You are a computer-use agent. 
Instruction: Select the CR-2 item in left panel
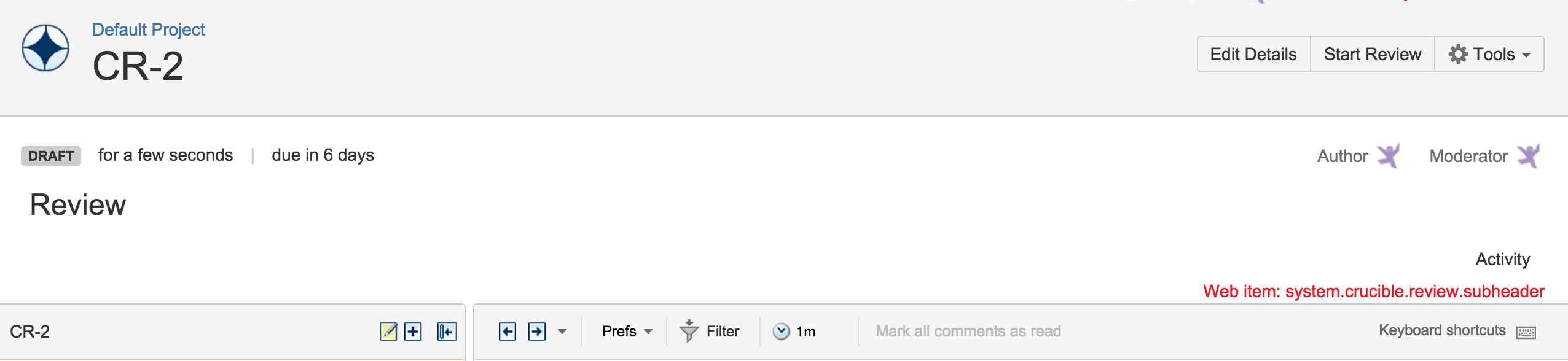tap(30, 332)
